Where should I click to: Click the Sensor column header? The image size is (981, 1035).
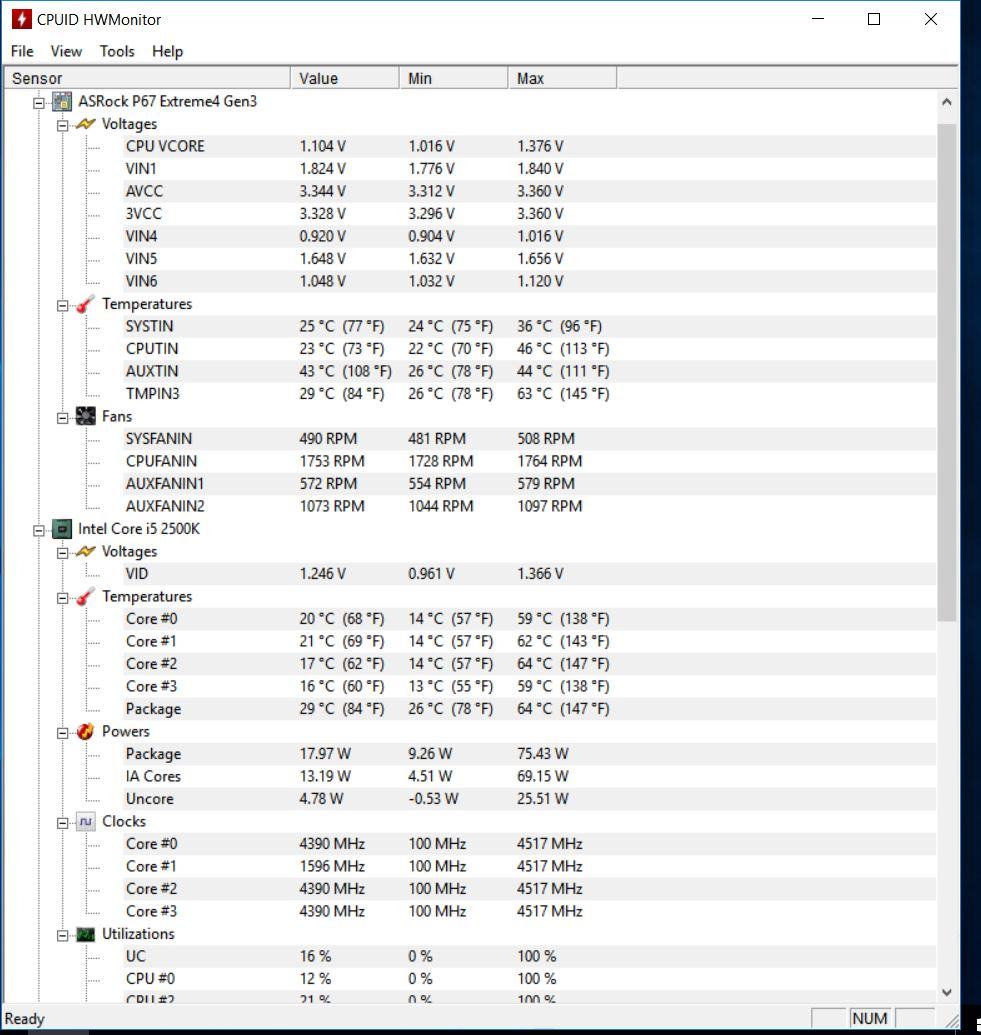[x=147, y=79]
